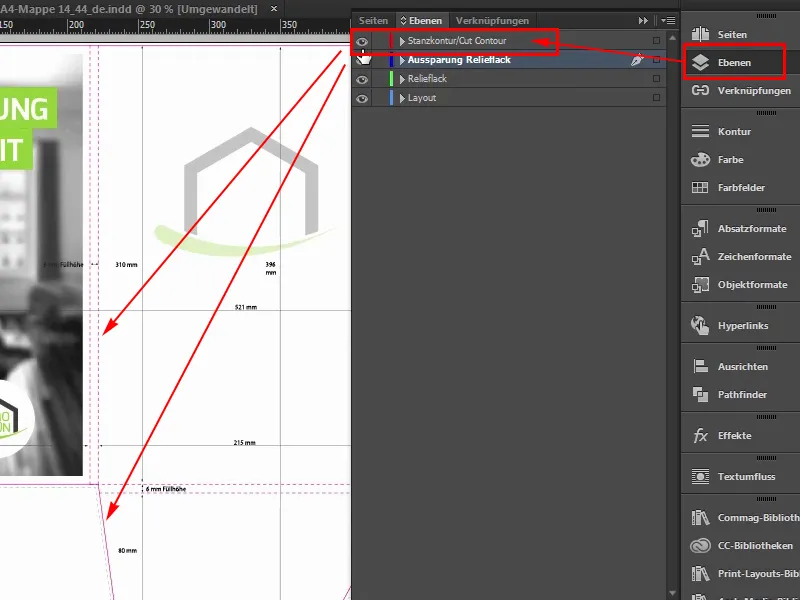Click layers panel scrollbar down arrow

[672, 593]
